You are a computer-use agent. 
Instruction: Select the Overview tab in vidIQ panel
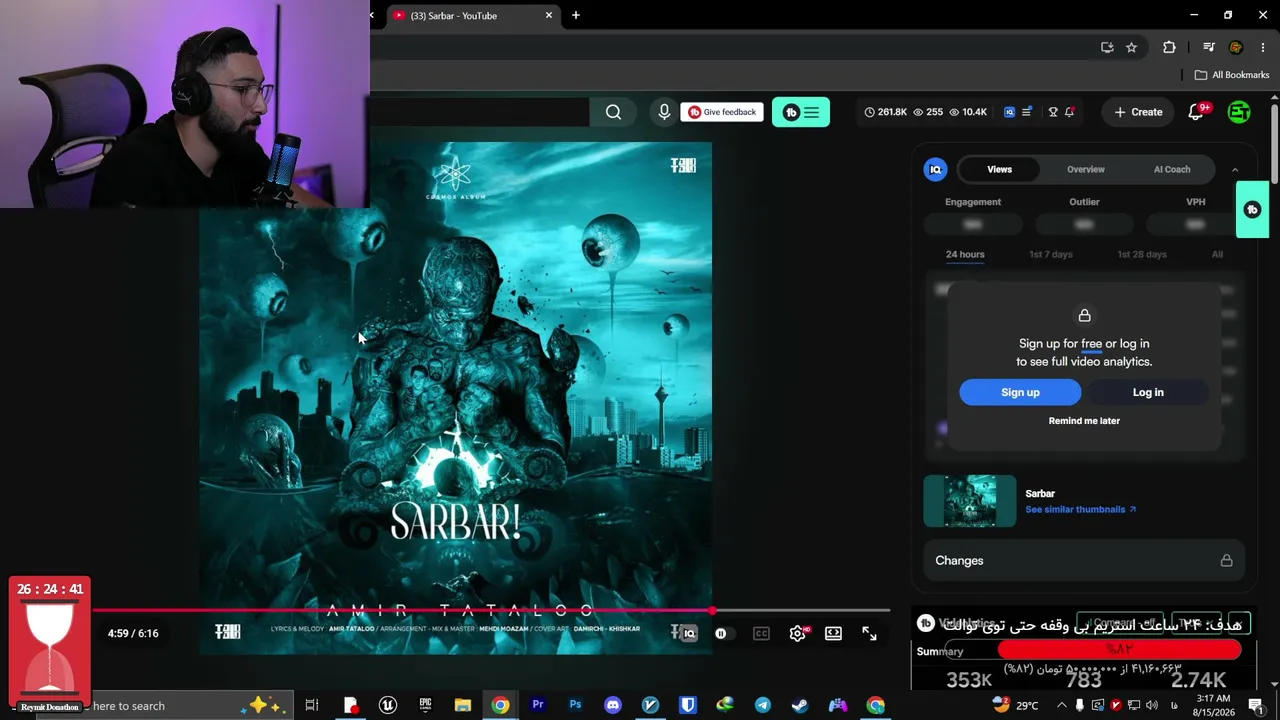tap(1085, 169)
